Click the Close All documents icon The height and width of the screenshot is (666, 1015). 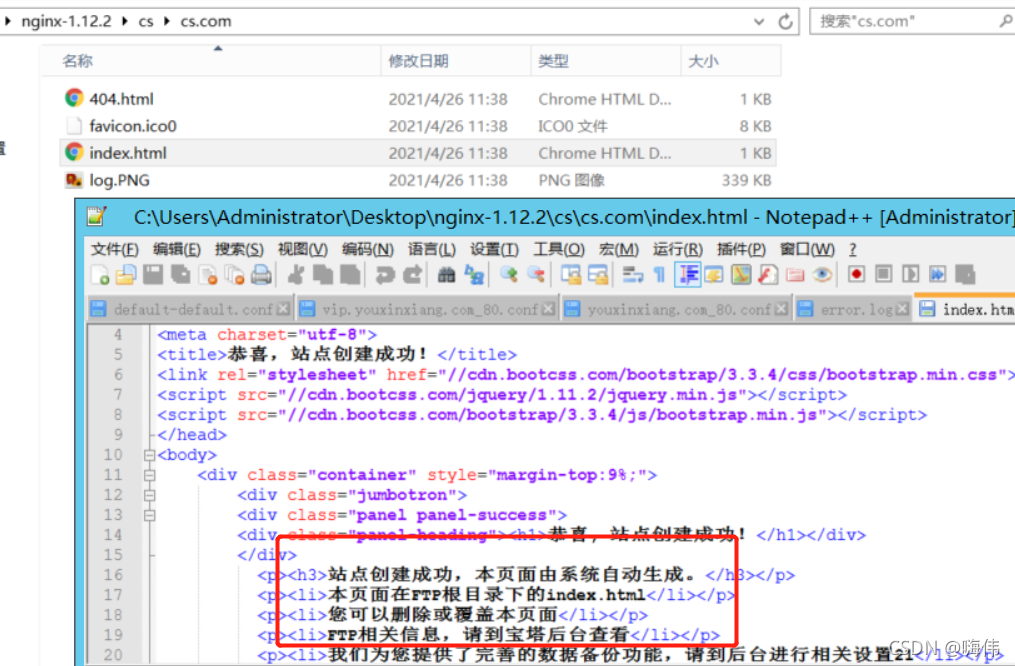234,275
